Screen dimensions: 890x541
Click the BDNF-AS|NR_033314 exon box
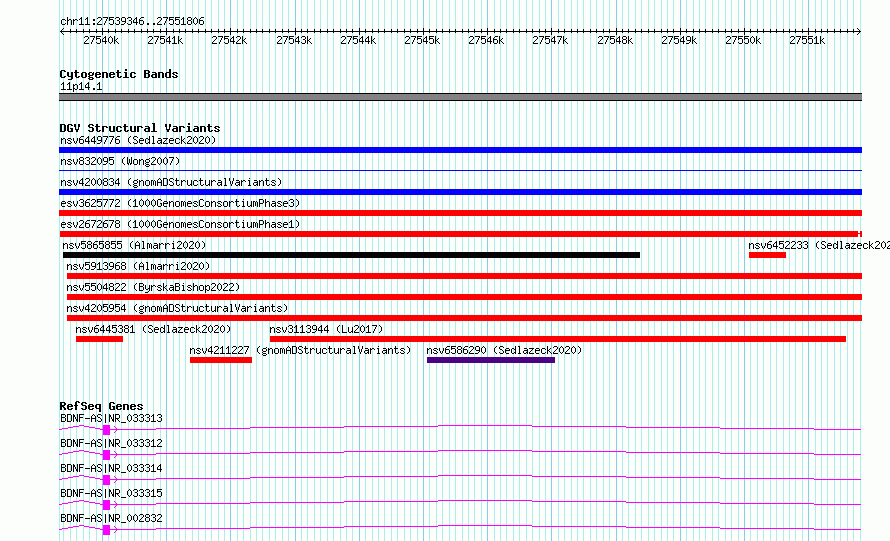[x=106, y=480]
